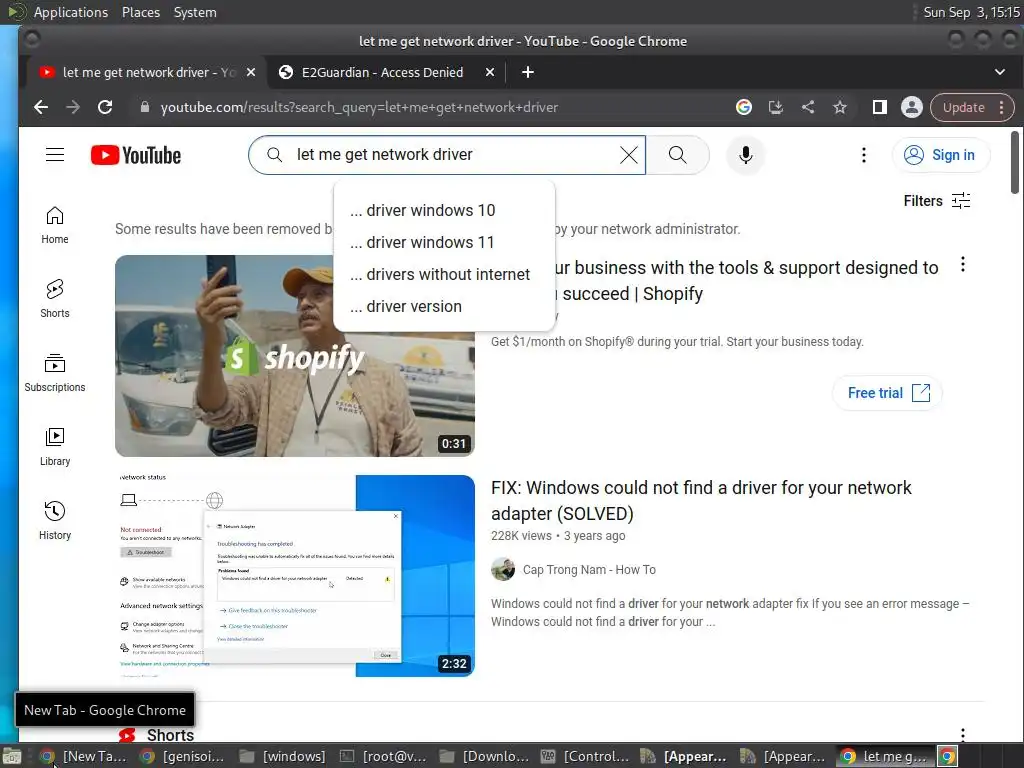Click the clock Sun Sep 3, 15:15

tap(971, 12)
